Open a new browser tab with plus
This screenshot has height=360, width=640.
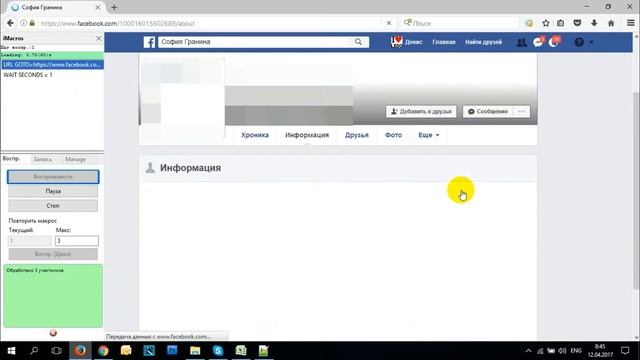click(114, 7)
